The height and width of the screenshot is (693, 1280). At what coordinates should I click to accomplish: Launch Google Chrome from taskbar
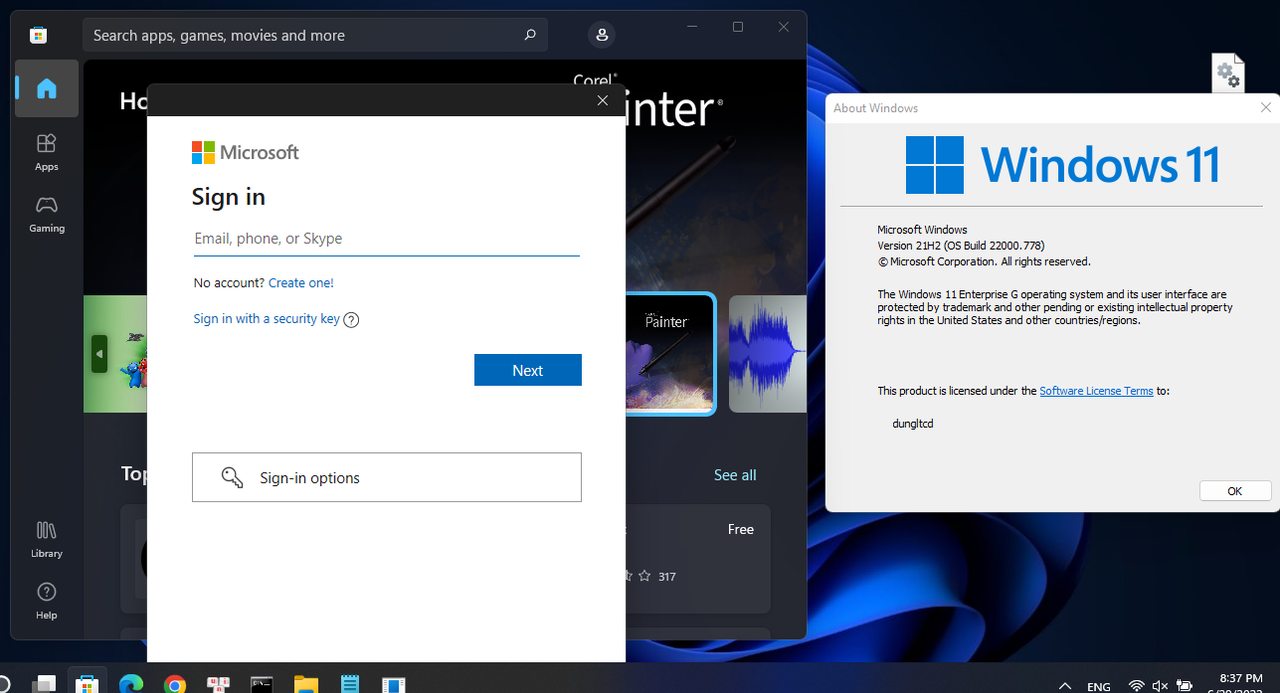[x=175, y=685]
